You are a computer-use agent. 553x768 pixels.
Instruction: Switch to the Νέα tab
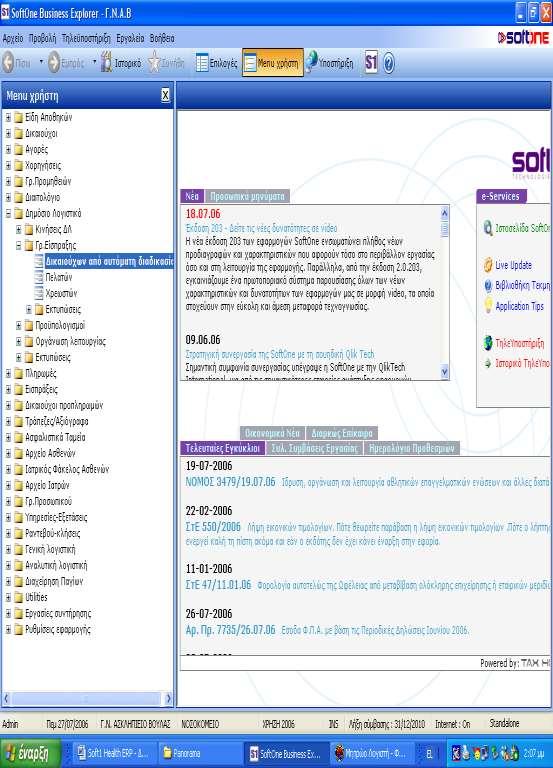point(192,196)
